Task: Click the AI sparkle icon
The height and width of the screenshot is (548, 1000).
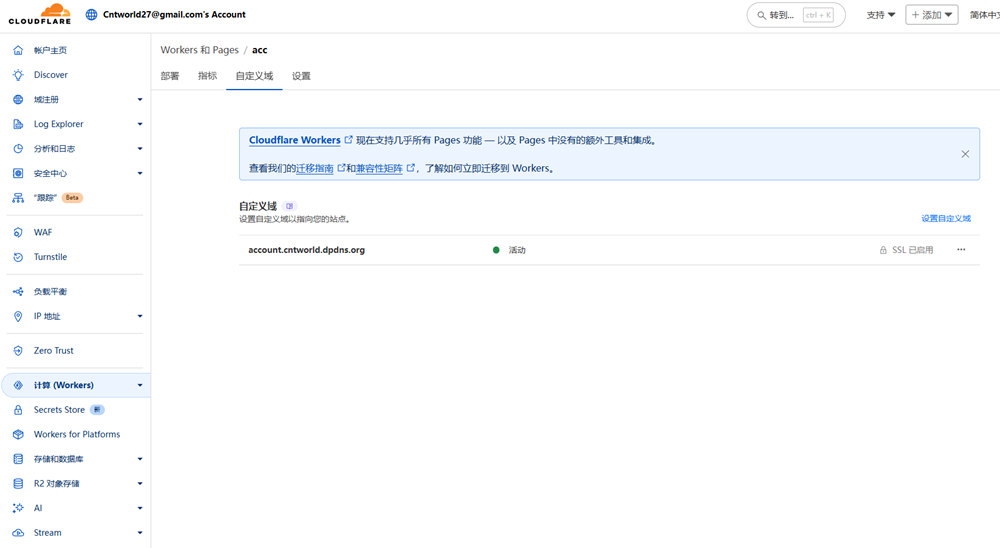Action: [x=18, y=508]
